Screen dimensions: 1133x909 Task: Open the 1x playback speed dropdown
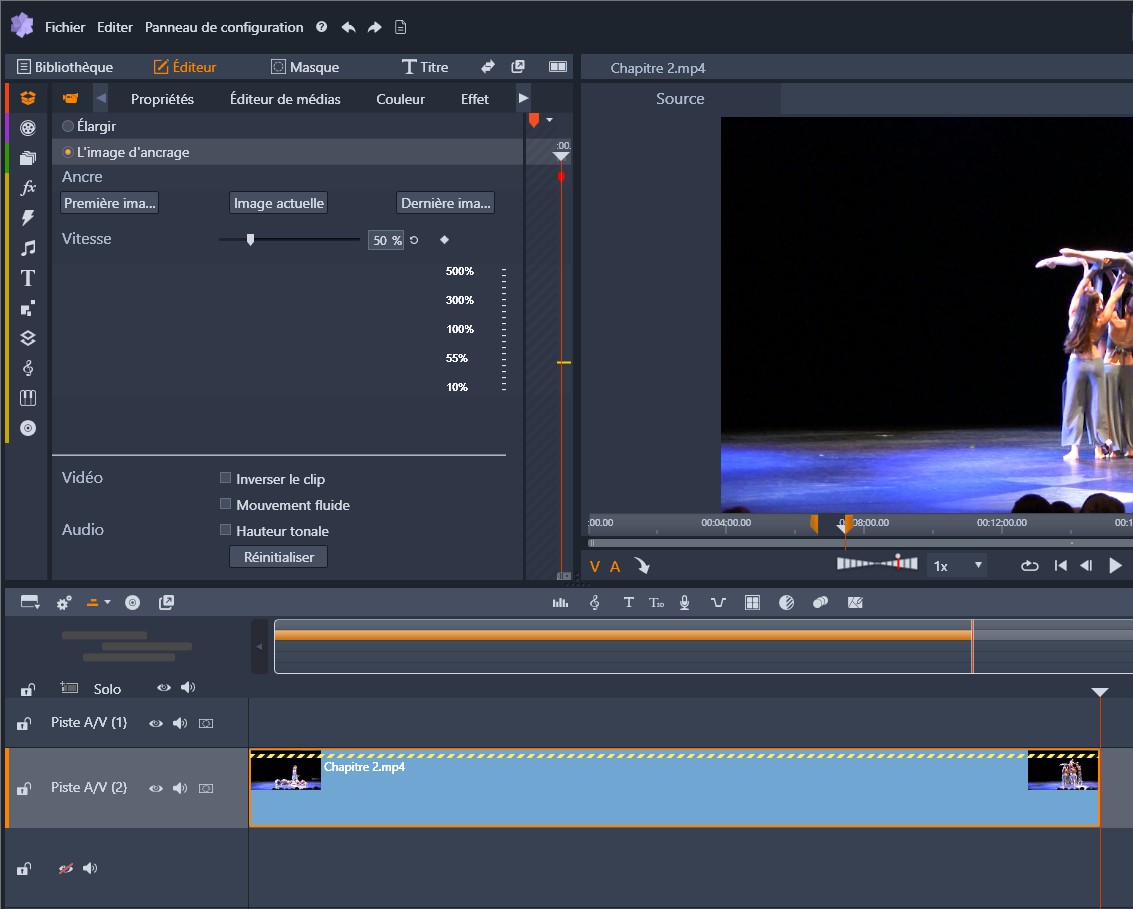(x=958, y=566)
